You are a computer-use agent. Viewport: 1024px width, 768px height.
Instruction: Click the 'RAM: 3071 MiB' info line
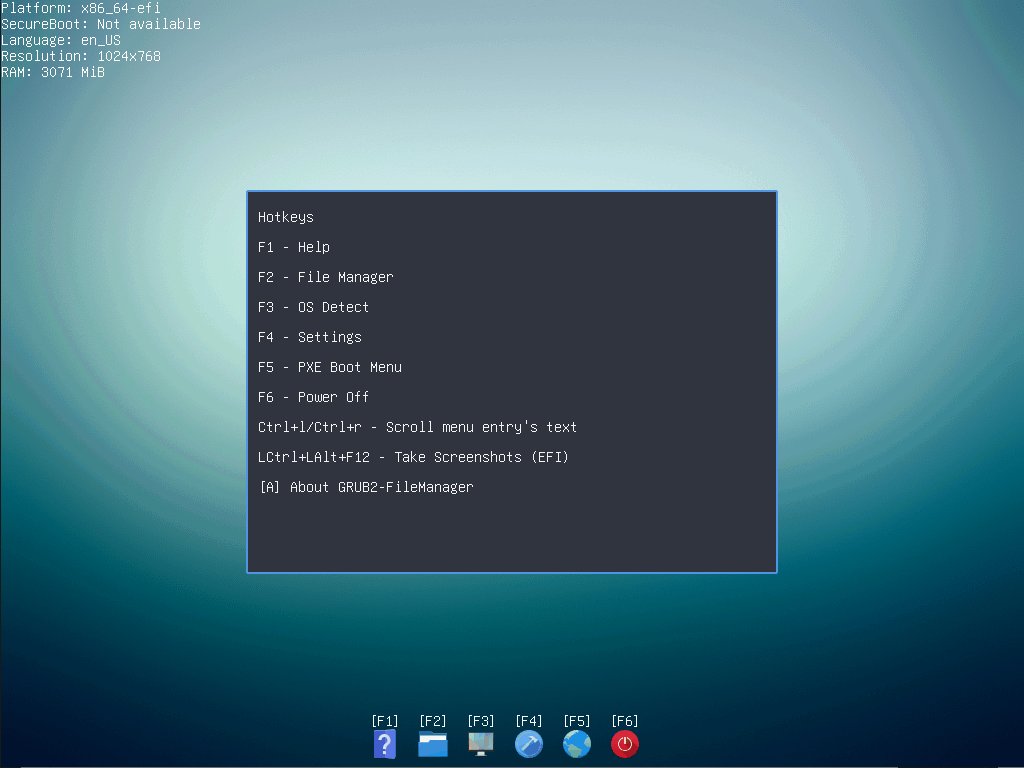click(53, 72)
